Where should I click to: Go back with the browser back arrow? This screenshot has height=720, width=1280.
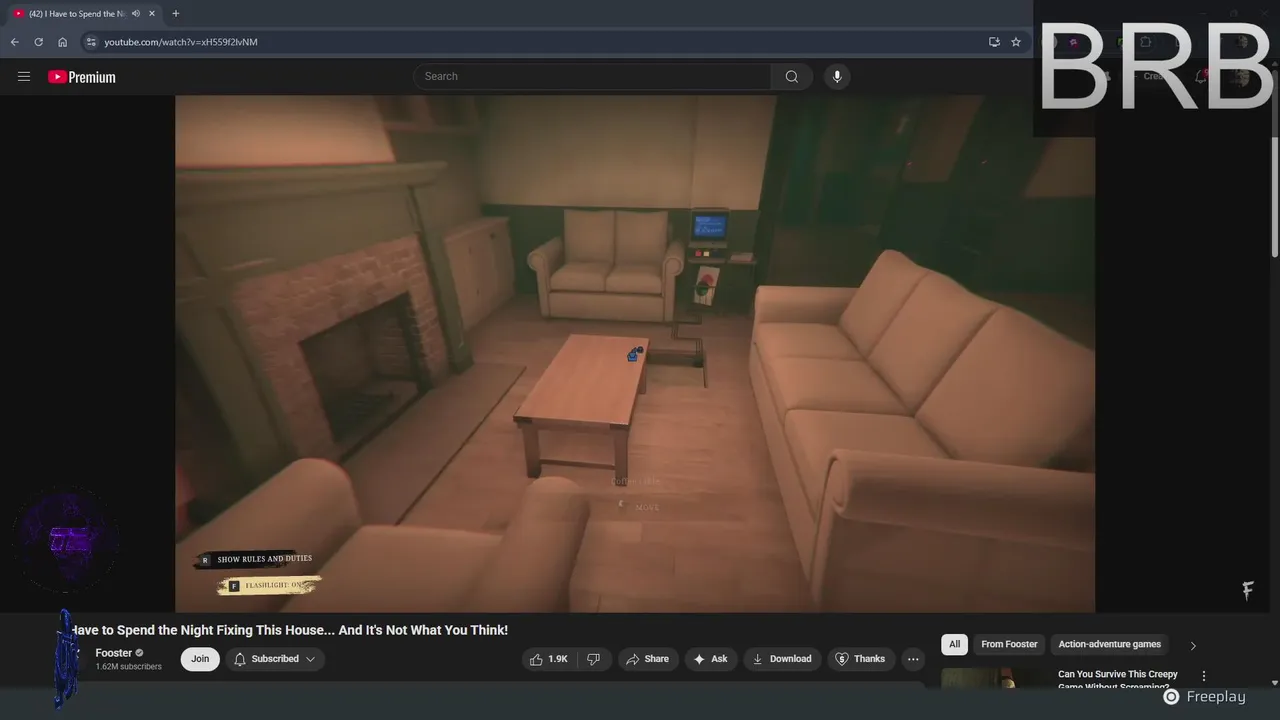14,42
